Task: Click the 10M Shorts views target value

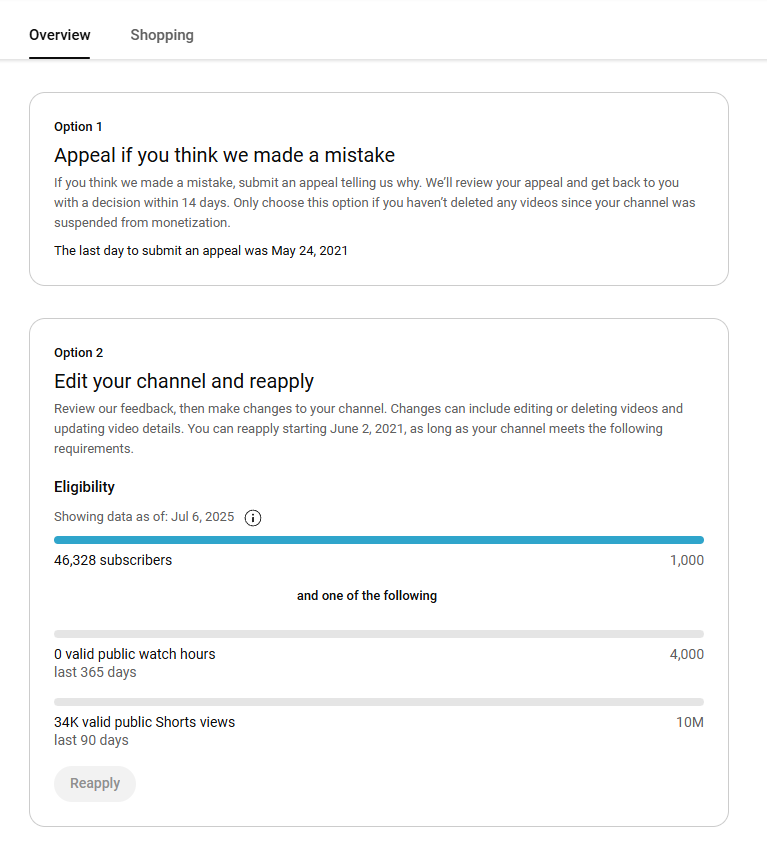Action: [689, 722]
